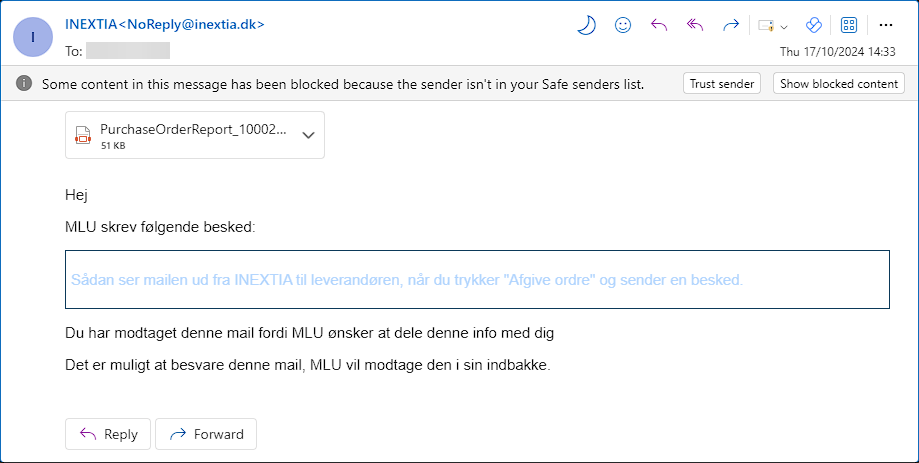This screenshot has height=463, width=919.
Task: Open the Apps grid icon
Action: [849, 25]
